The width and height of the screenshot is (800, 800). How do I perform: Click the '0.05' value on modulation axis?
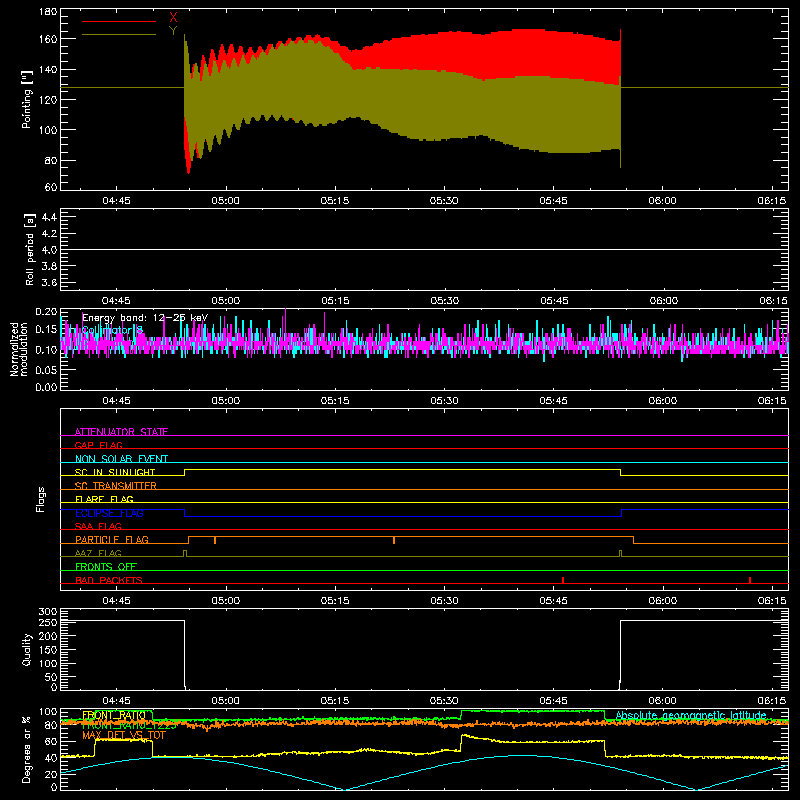46,370
